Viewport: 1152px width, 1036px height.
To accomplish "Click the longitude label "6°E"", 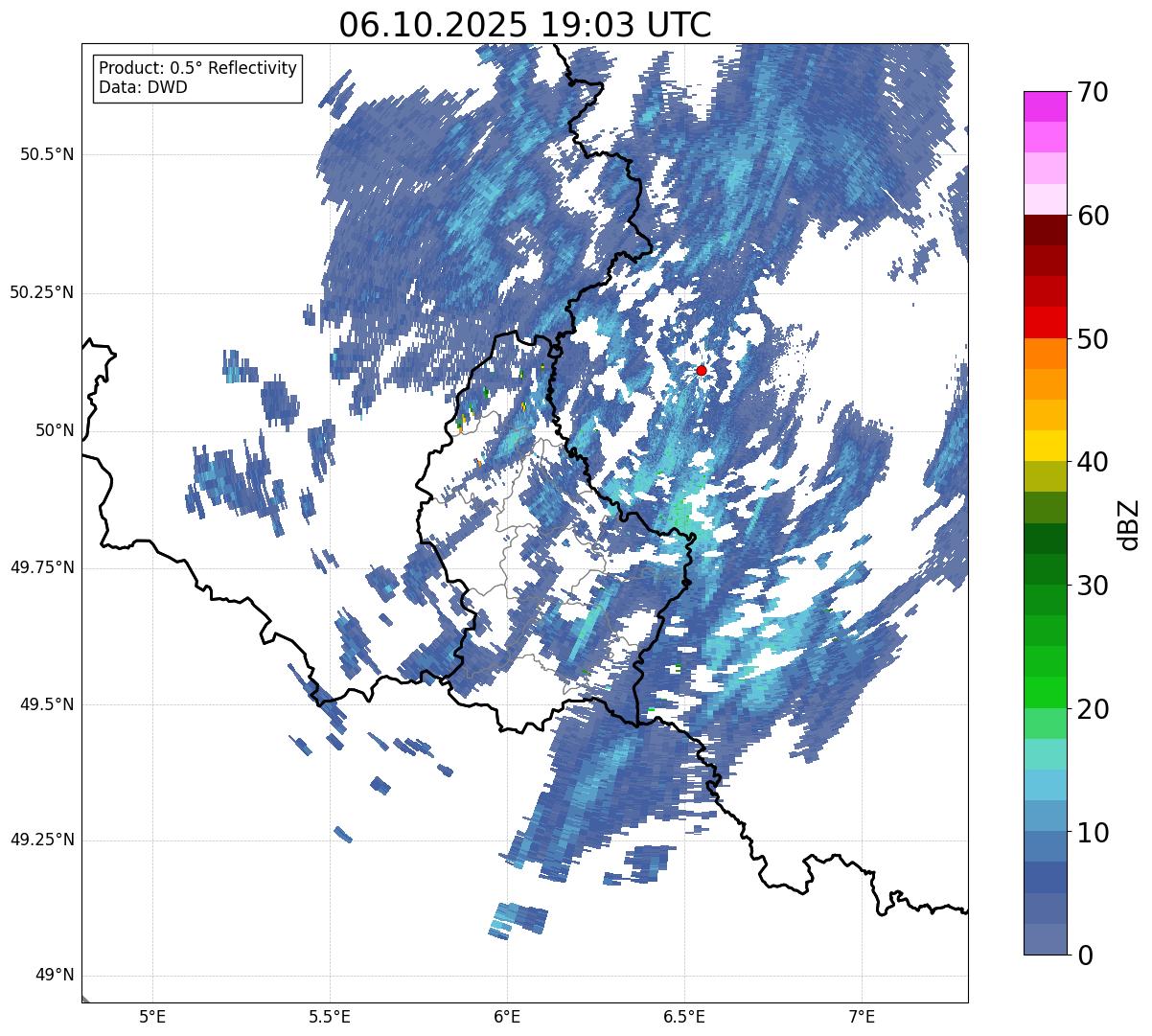I will [x=507, y=1016].
